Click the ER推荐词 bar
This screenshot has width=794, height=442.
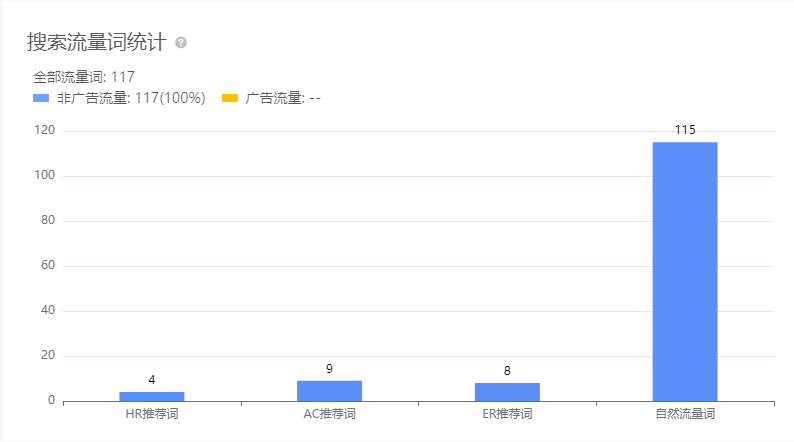click(507, 392)
